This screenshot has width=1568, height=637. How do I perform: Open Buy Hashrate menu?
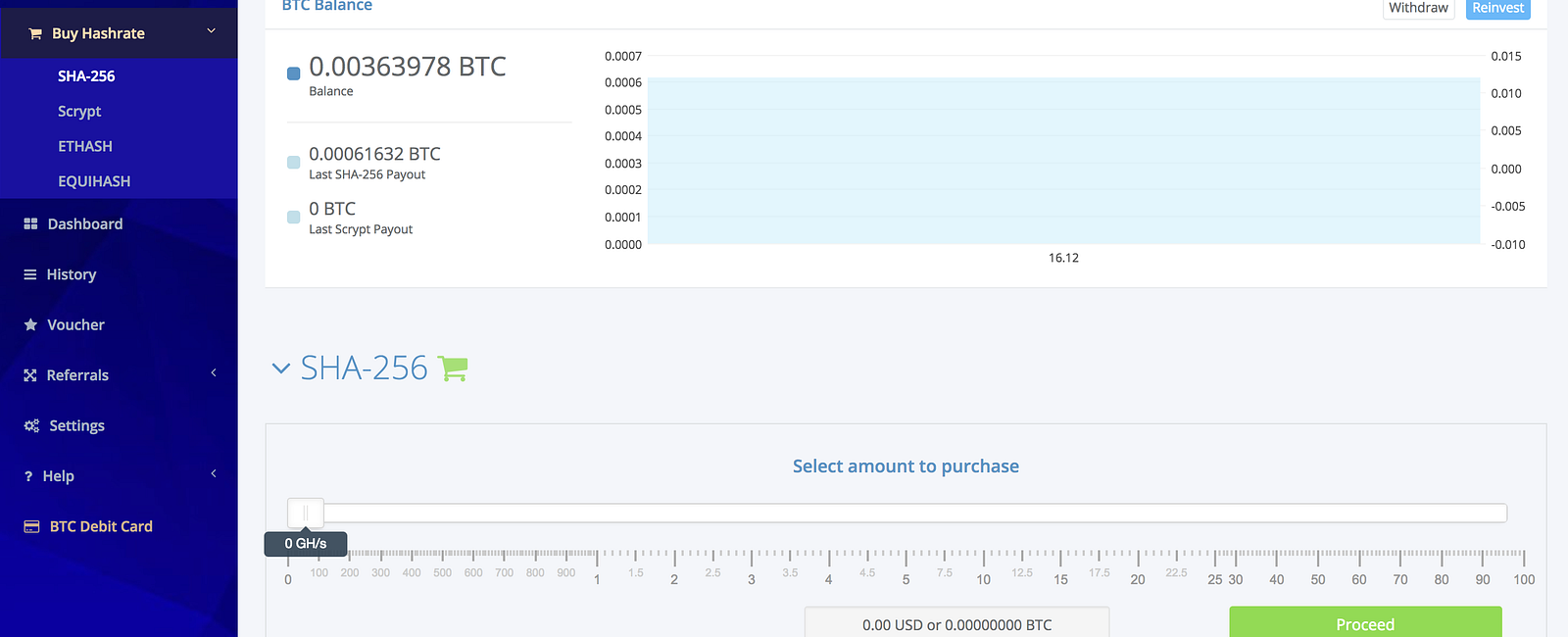[119, 33]
